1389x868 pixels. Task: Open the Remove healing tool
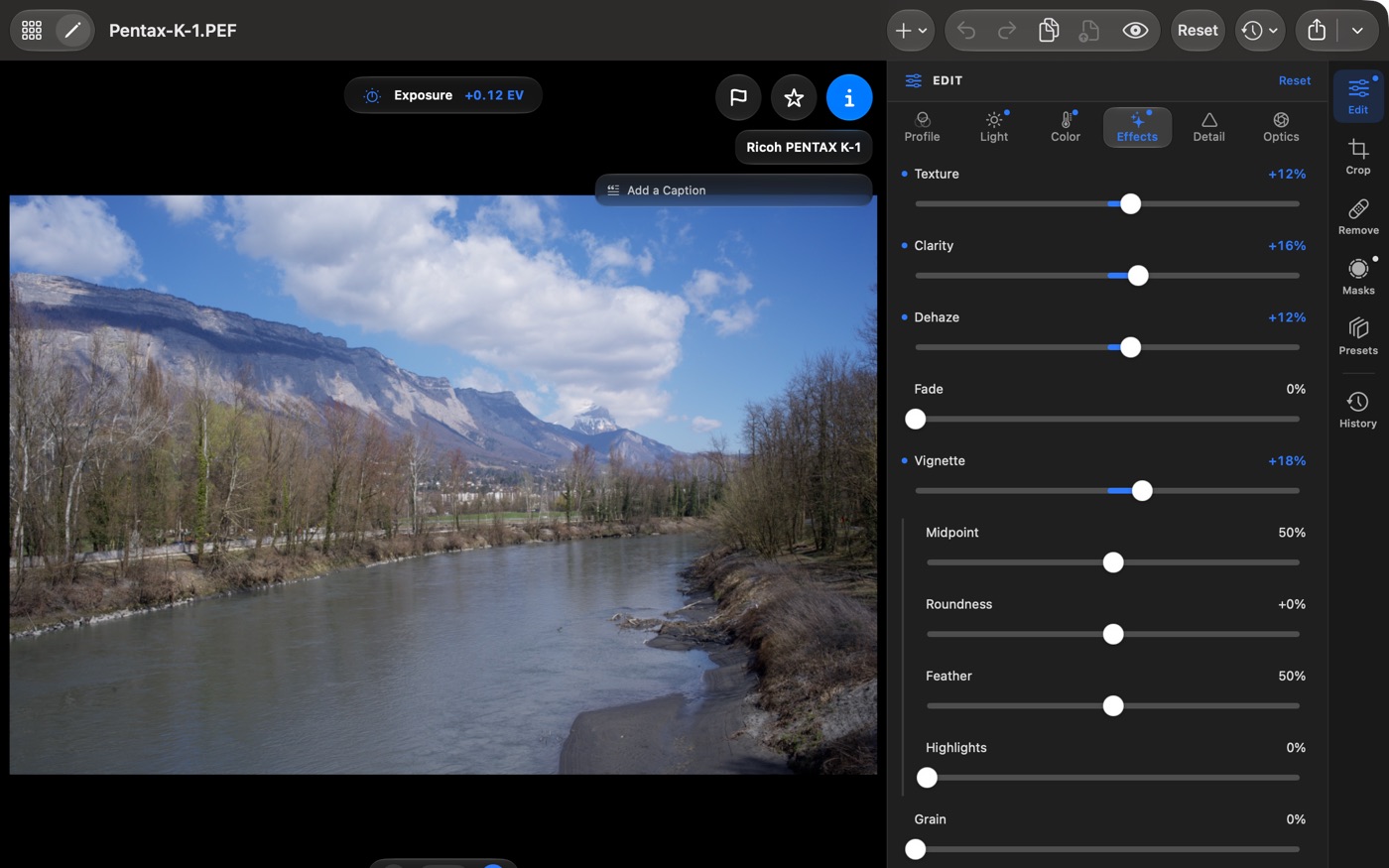(x=1358, y=216)
